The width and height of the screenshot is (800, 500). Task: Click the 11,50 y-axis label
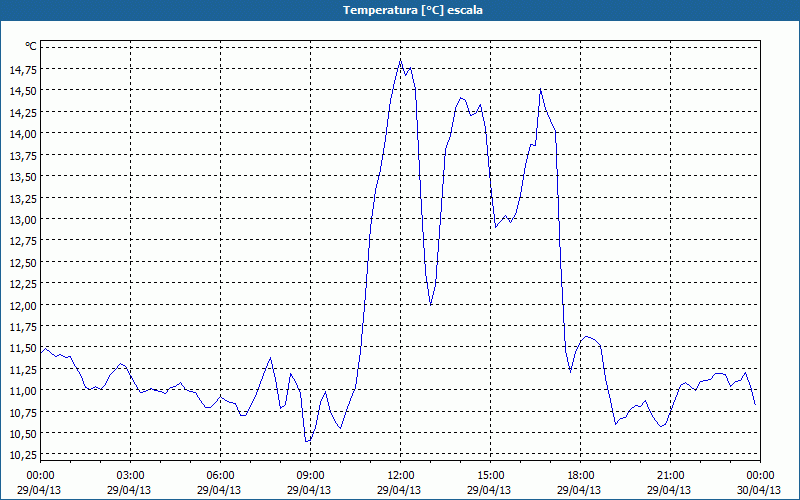tap(22, 348)
